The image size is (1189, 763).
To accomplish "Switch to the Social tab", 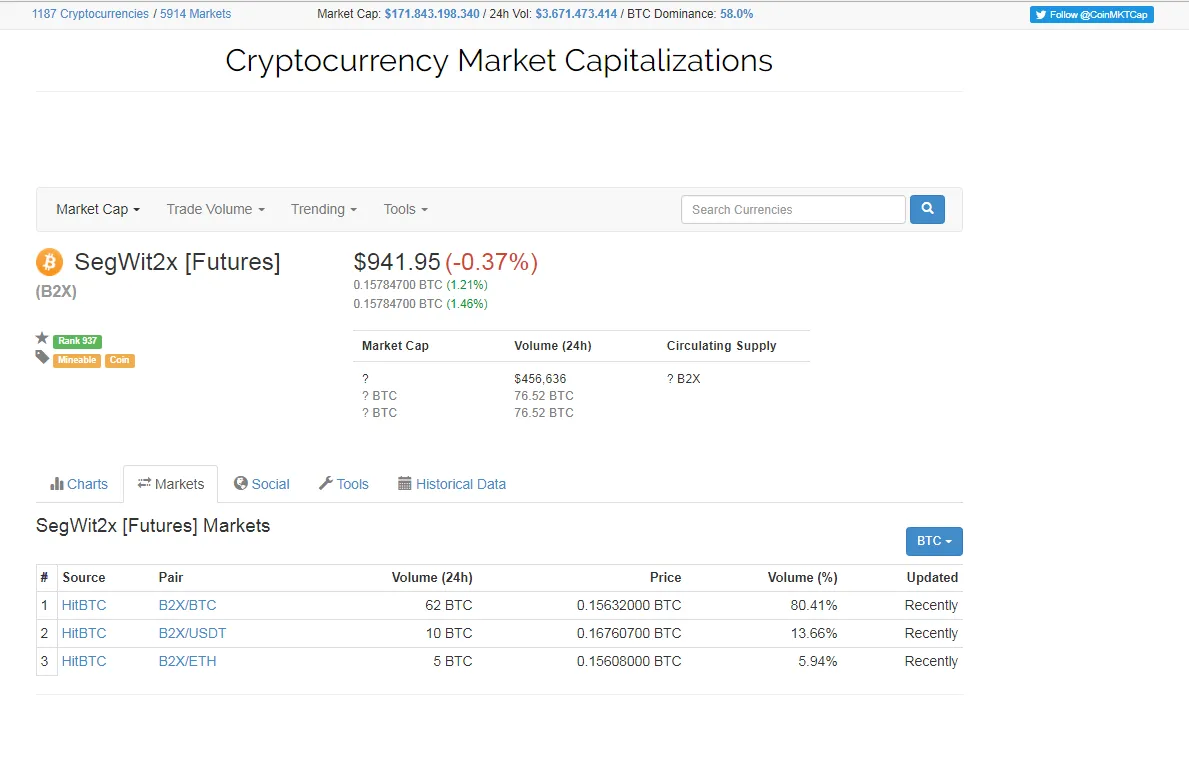I will (262, 484).
